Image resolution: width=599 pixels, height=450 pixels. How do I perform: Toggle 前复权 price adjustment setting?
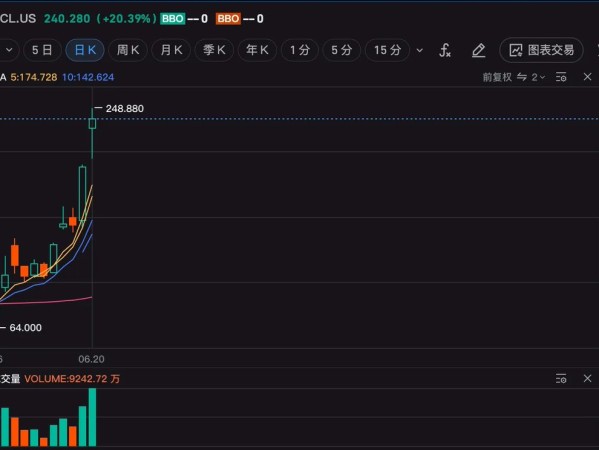tap(497, 77)
